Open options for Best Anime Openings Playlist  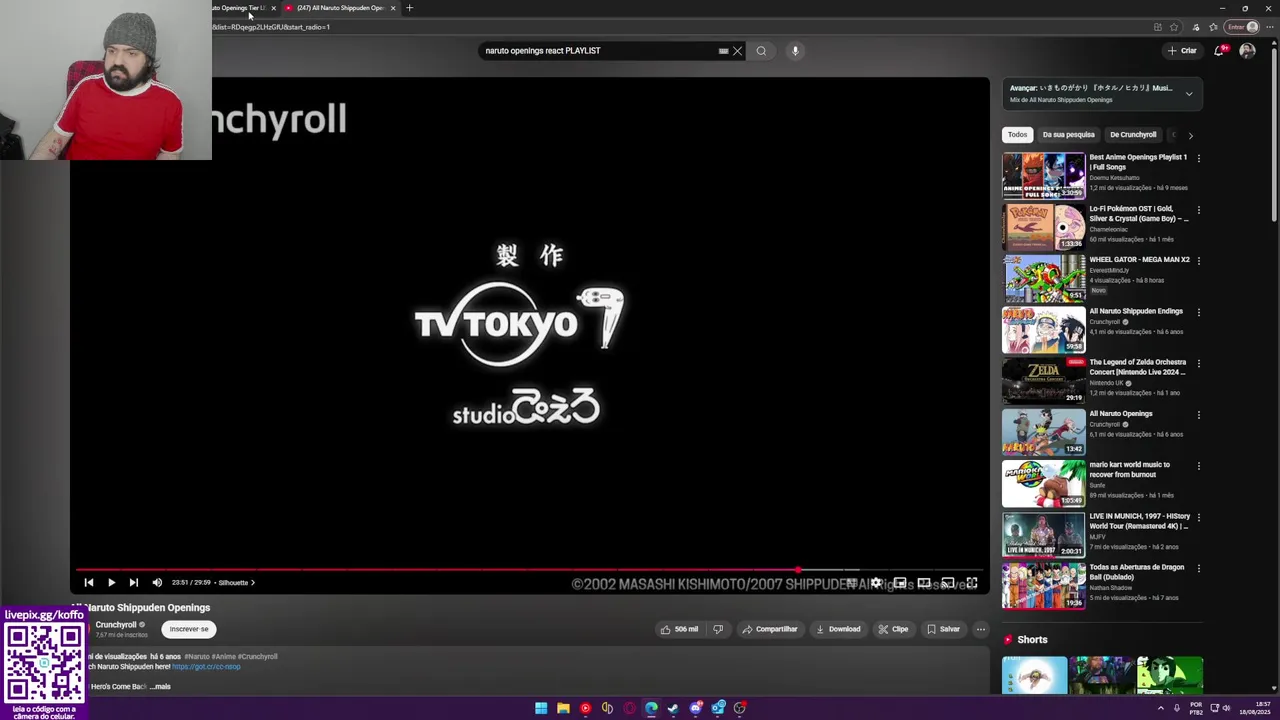tap(1198, 158)
